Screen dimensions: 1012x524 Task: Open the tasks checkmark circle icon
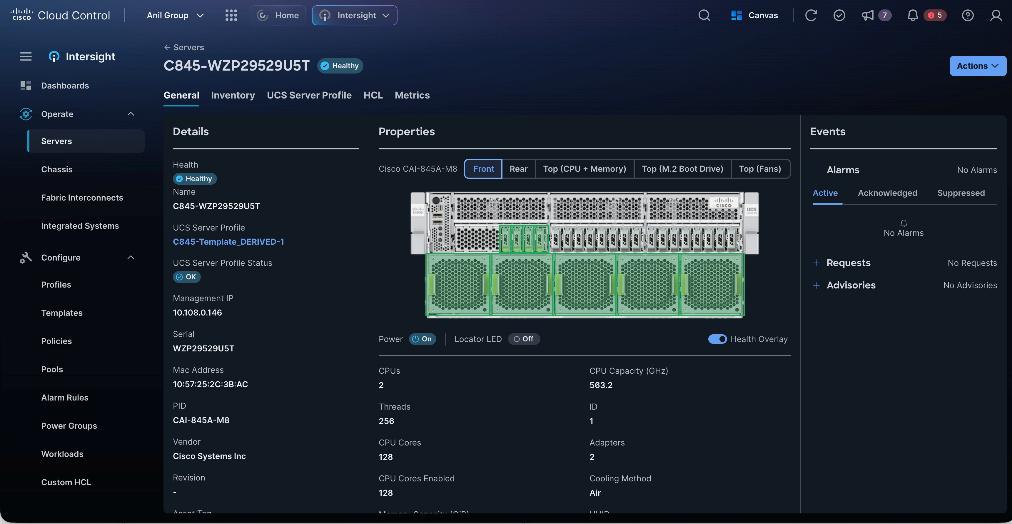[839, 15]
